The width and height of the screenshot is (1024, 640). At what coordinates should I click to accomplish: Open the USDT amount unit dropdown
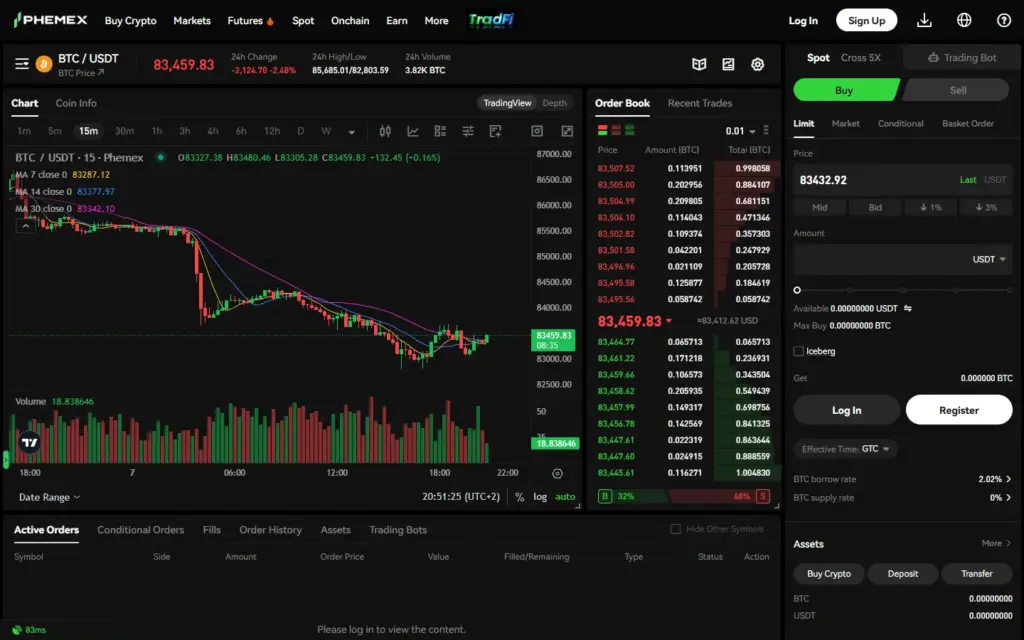click(x=989, y=259)
